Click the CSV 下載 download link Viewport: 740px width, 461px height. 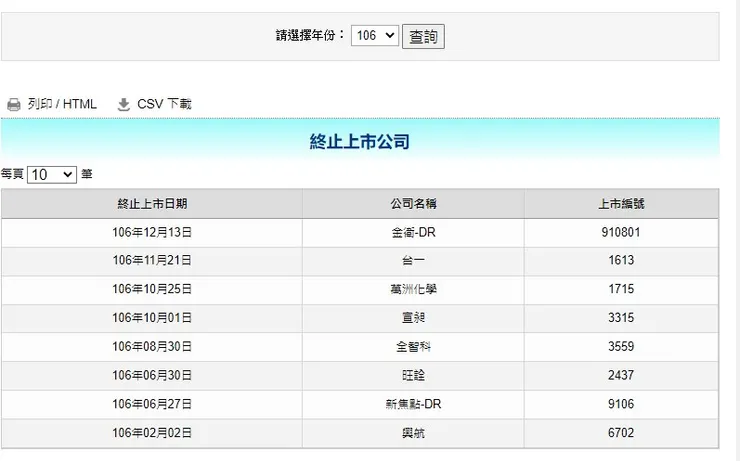[x=164, y=104]
